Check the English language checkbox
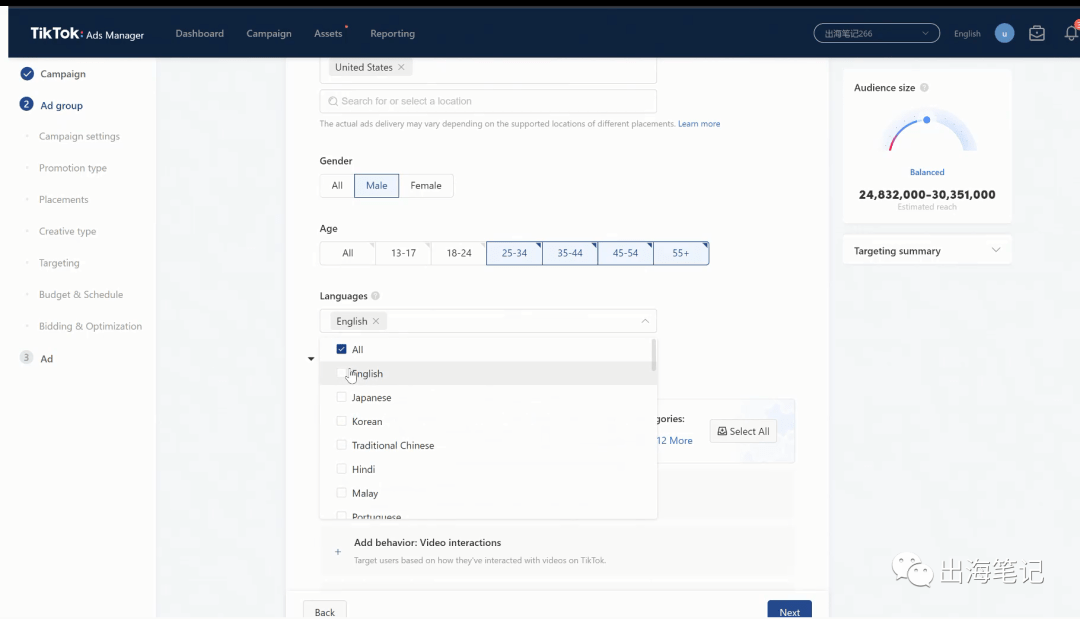The height and width of the screenshot is (619, 1080). pos(341,373)
